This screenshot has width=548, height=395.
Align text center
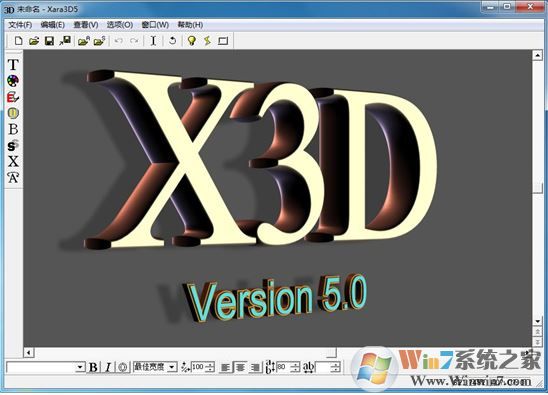pyautogui.click(x=240, y=367)
